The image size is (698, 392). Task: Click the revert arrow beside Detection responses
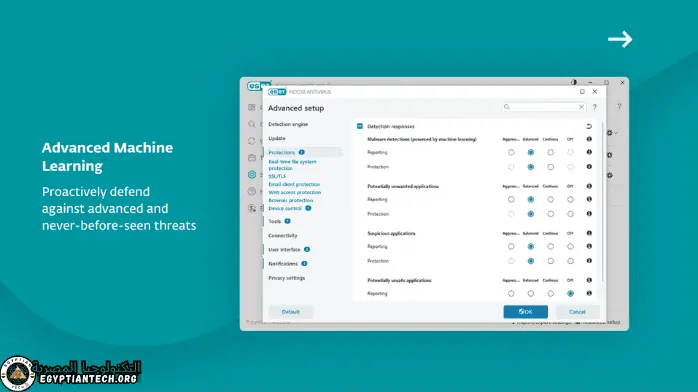(x=589, y=126)
